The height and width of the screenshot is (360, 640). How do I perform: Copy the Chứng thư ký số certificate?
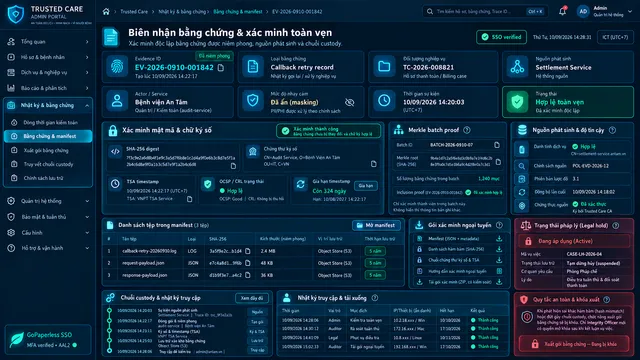point(373,164)
